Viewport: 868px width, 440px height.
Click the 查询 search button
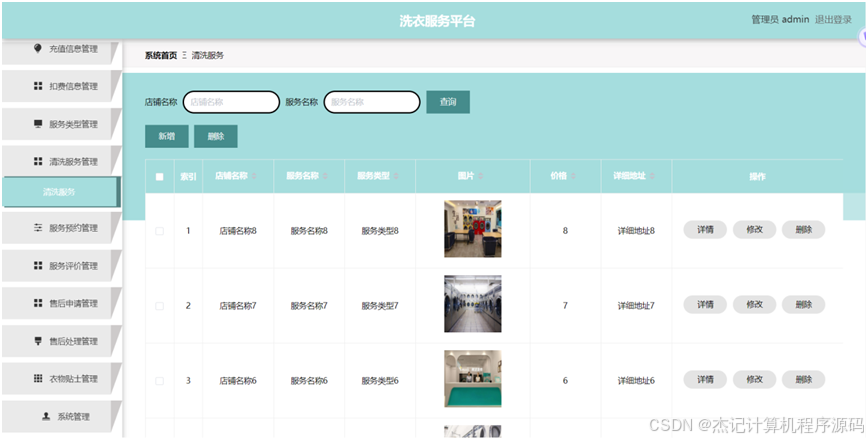[448, 102]
